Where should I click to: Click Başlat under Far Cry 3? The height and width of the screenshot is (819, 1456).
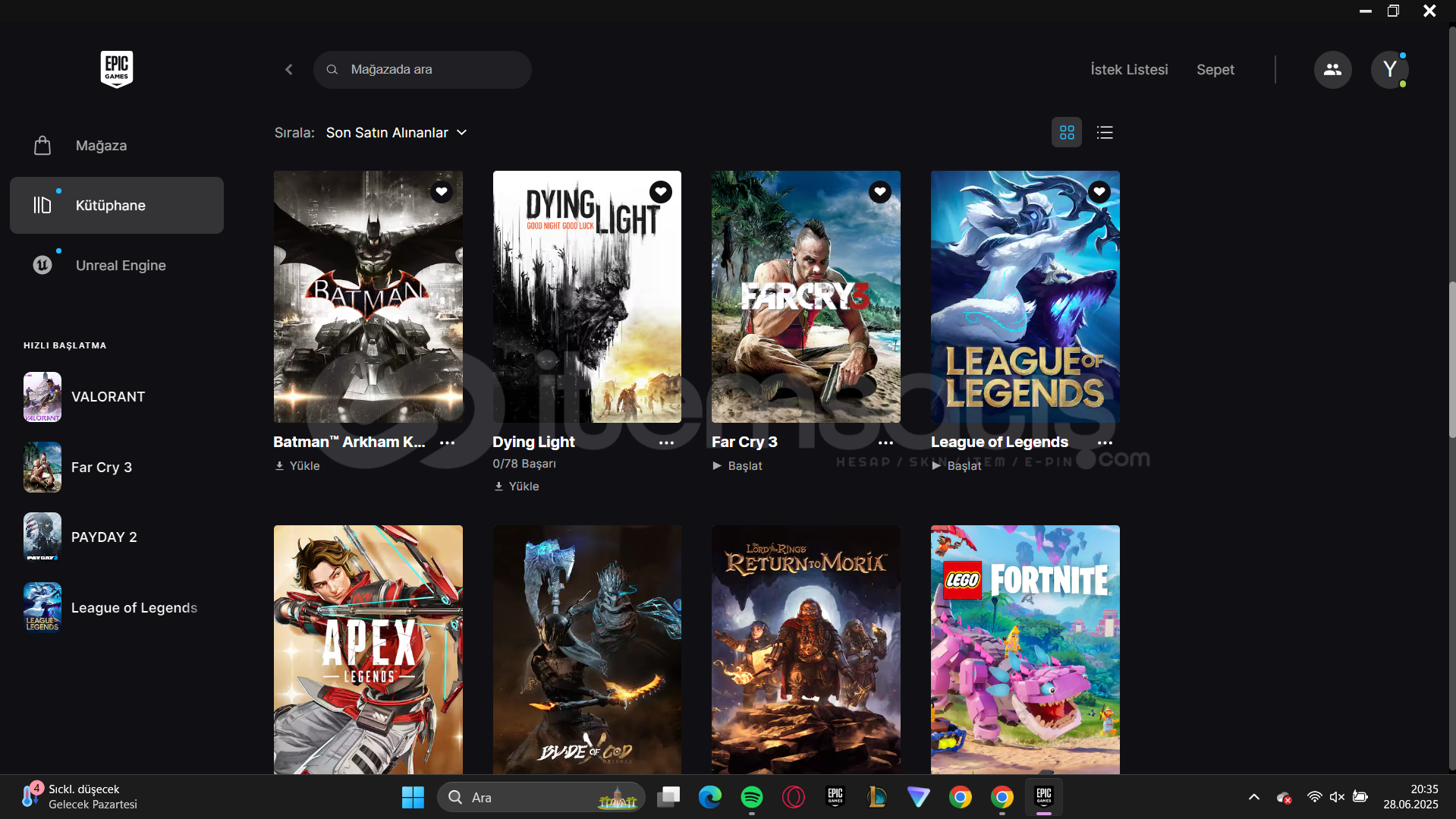click(x=737, y=466)
